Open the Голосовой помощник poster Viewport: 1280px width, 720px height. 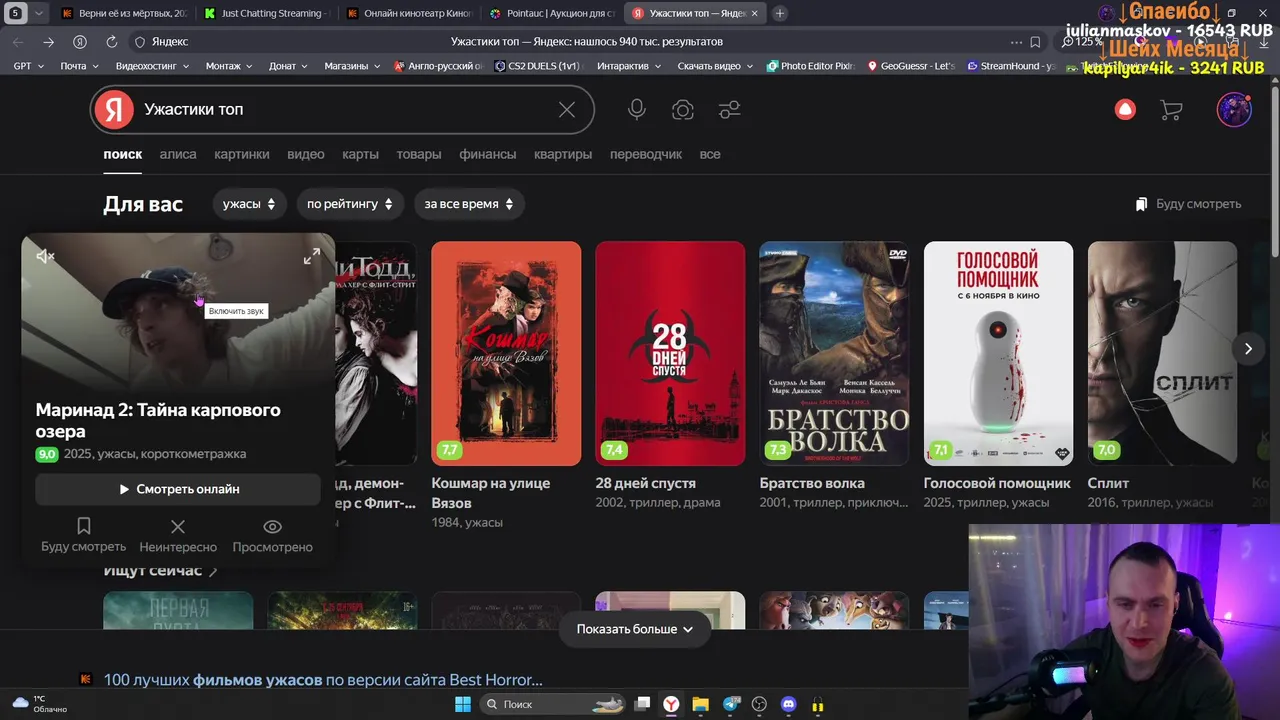998,353
